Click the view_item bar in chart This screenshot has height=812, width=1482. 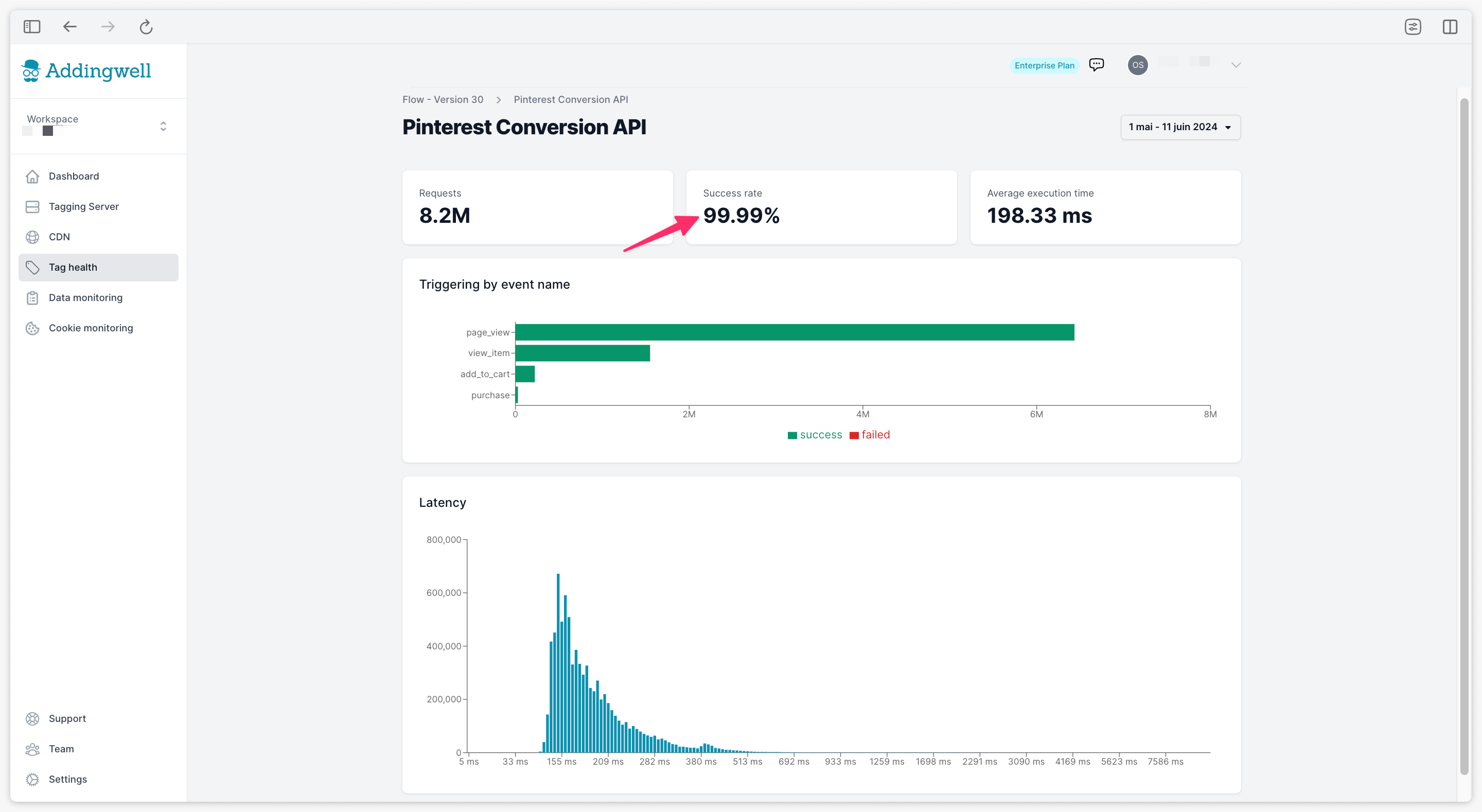point(582,353)
